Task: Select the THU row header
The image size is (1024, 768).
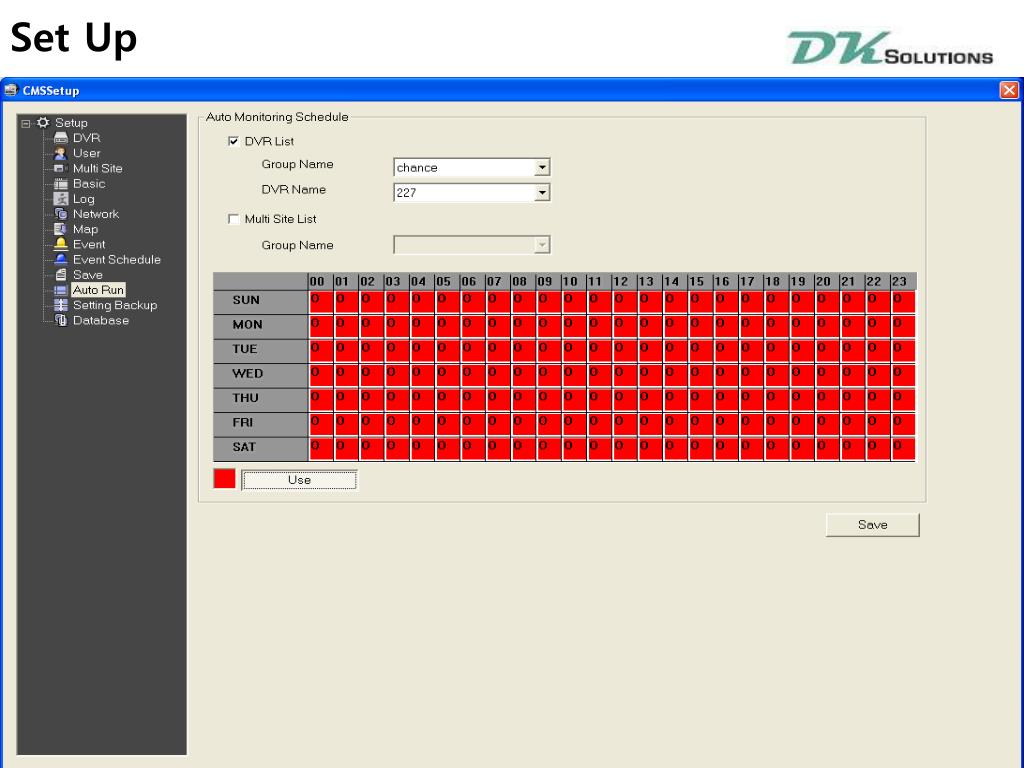Action: [x=261, y=398]
